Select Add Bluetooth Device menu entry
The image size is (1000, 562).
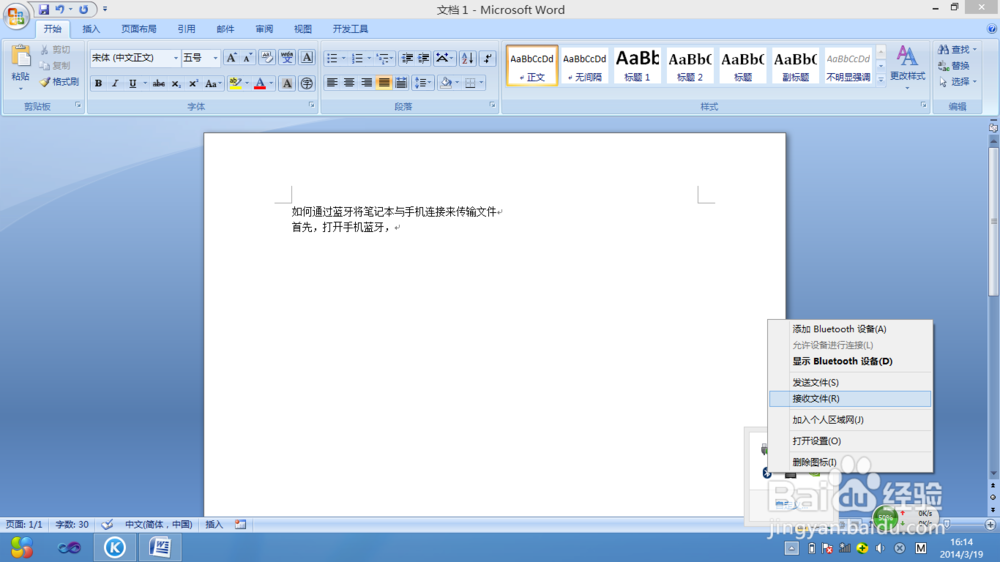(849, 329)
